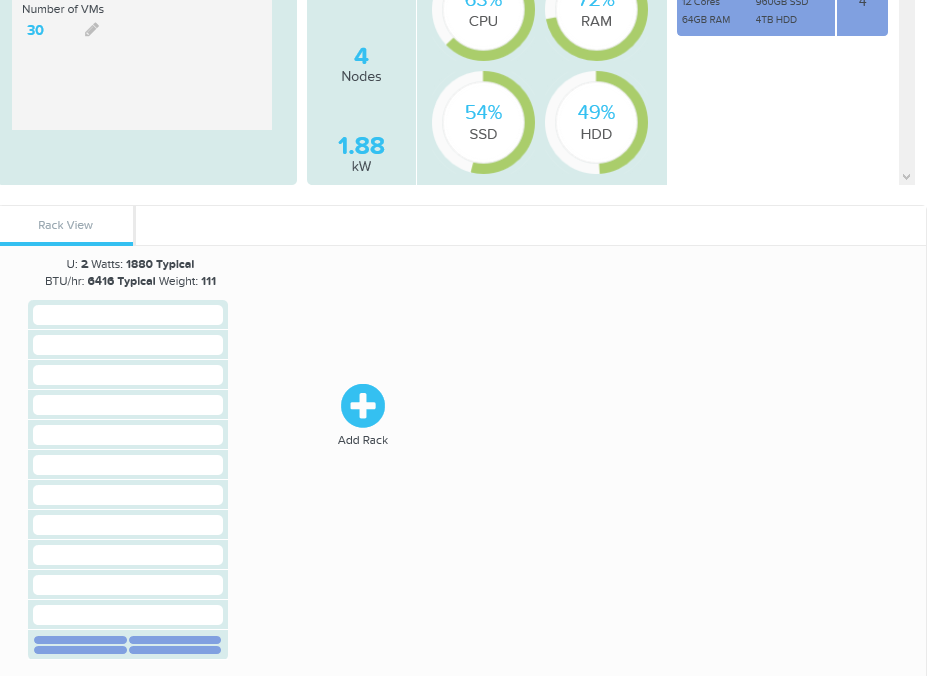Click the Add Rack button label
The width and height of the screenshot is (933, 676).
coord(362,440)
